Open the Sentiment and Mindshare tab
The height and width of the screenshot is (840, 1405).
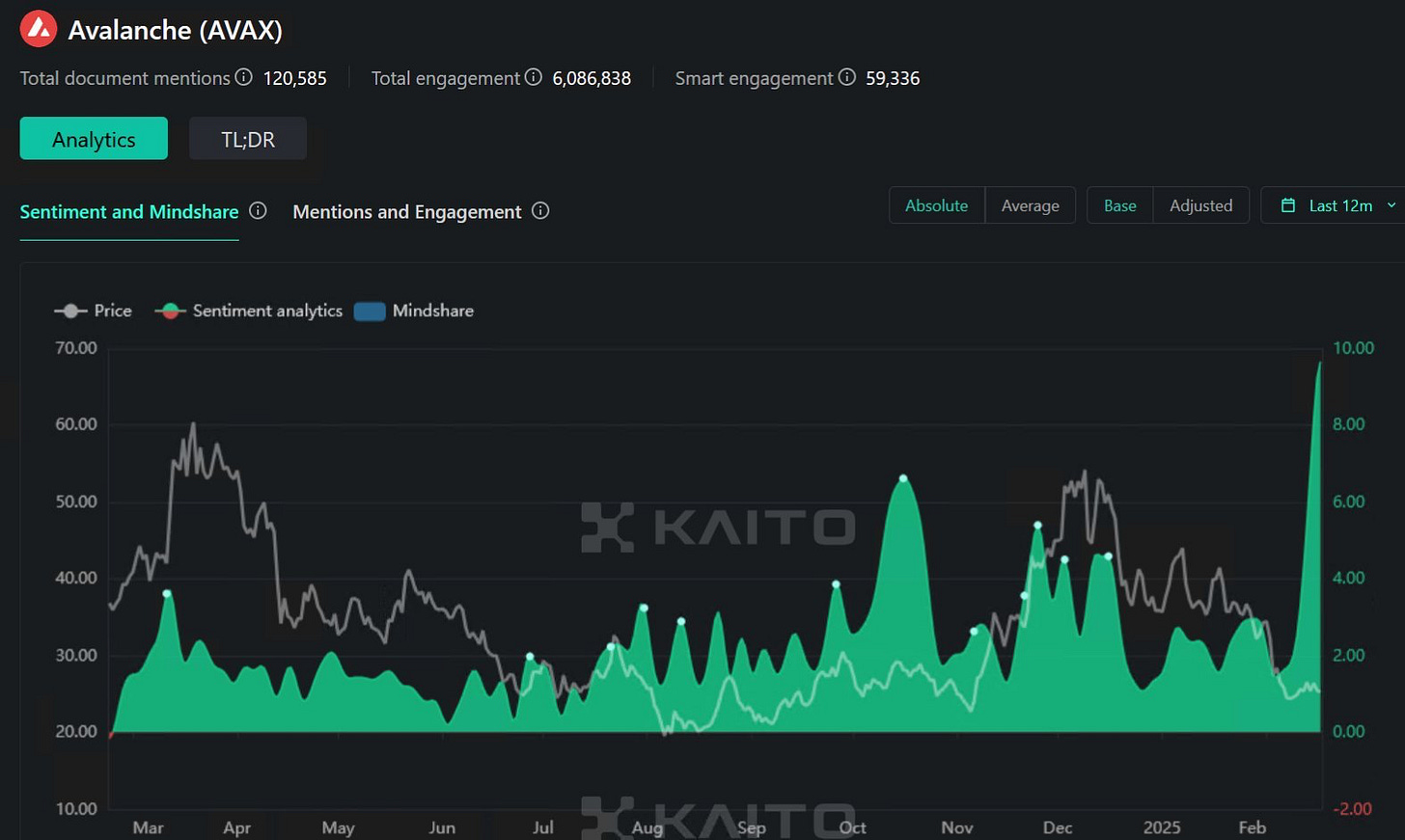(129, 211)
